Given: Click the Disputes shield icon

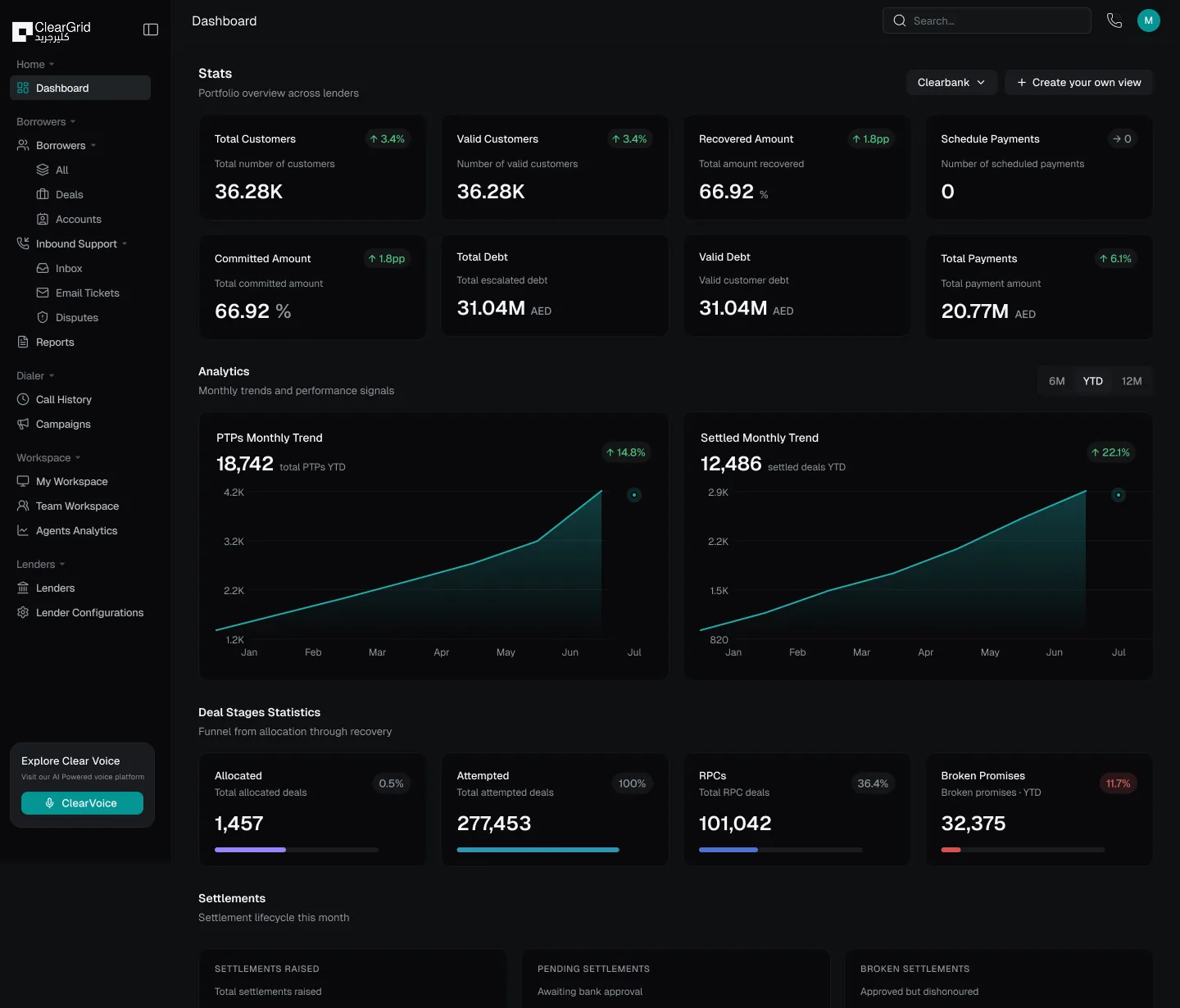Looking at the screenshot, I should 43,317.
